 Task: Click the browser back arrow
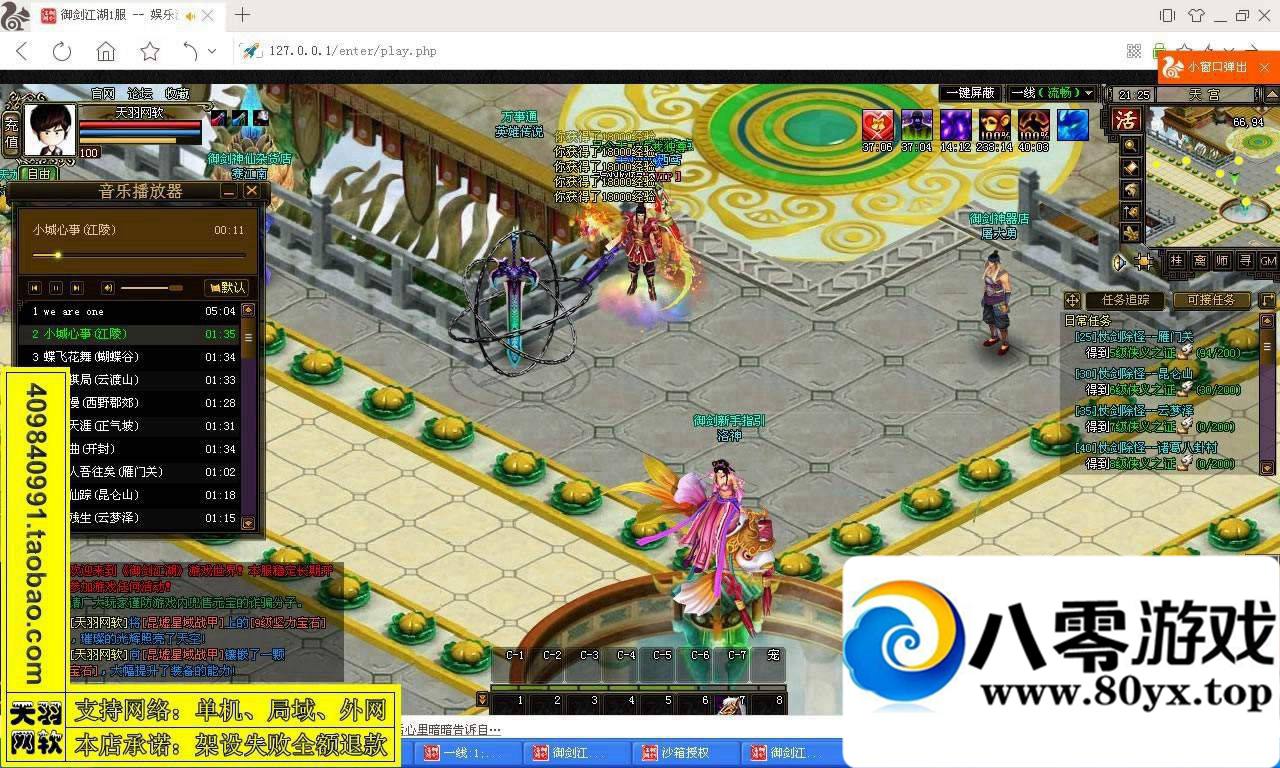pos(22,51)
